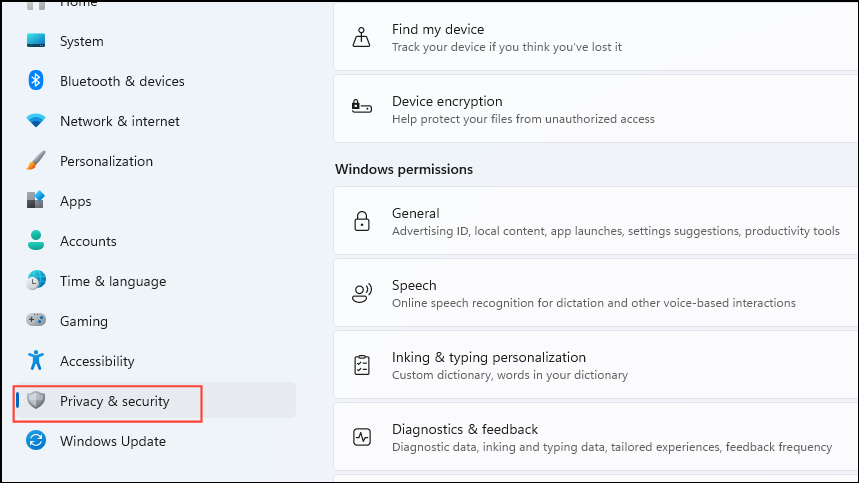
Task: Open the Apps category
Action: point(154,201)
